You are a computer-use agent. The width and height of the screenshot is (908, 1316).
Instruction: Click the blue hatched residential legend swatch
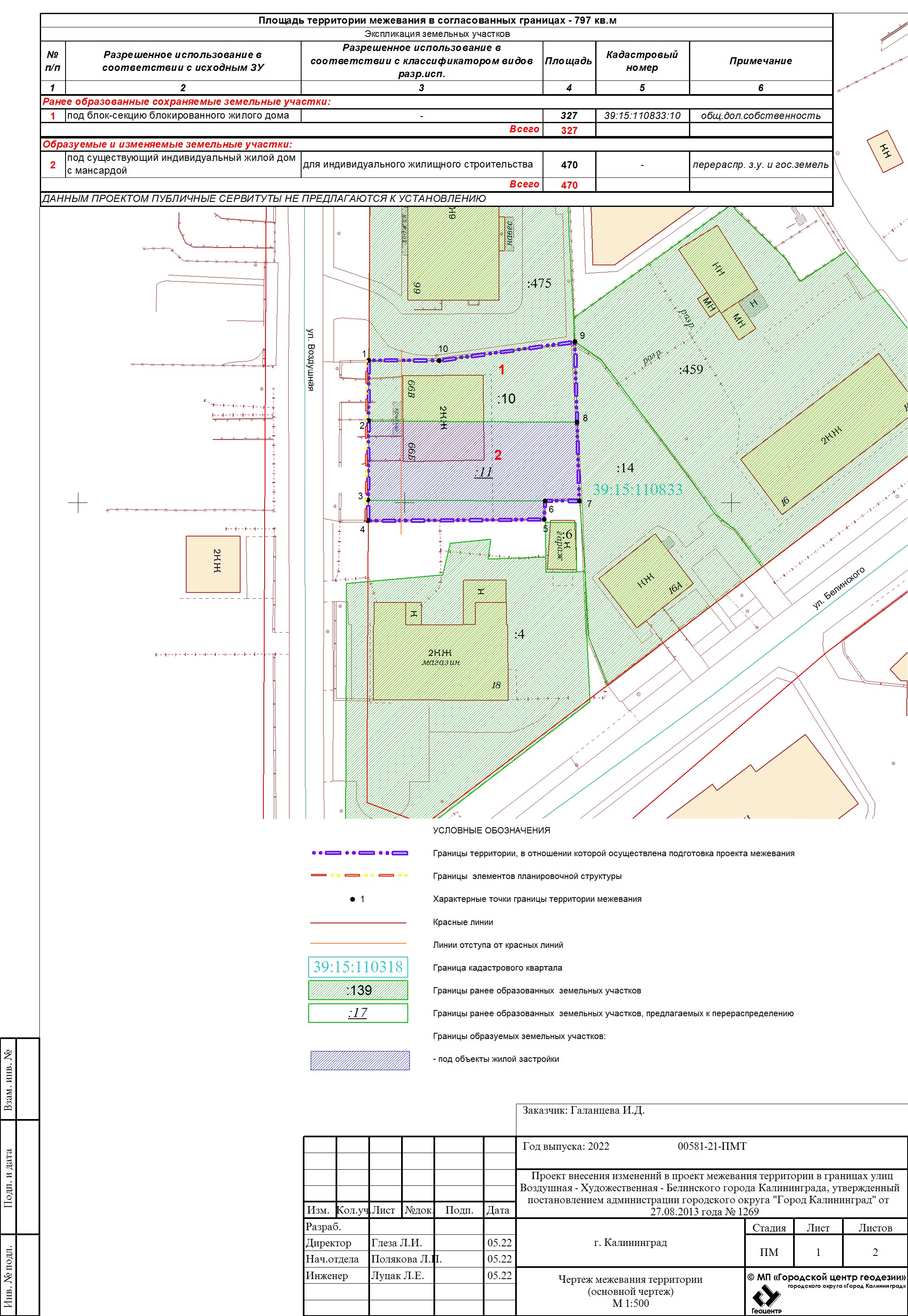[360, 1060]
